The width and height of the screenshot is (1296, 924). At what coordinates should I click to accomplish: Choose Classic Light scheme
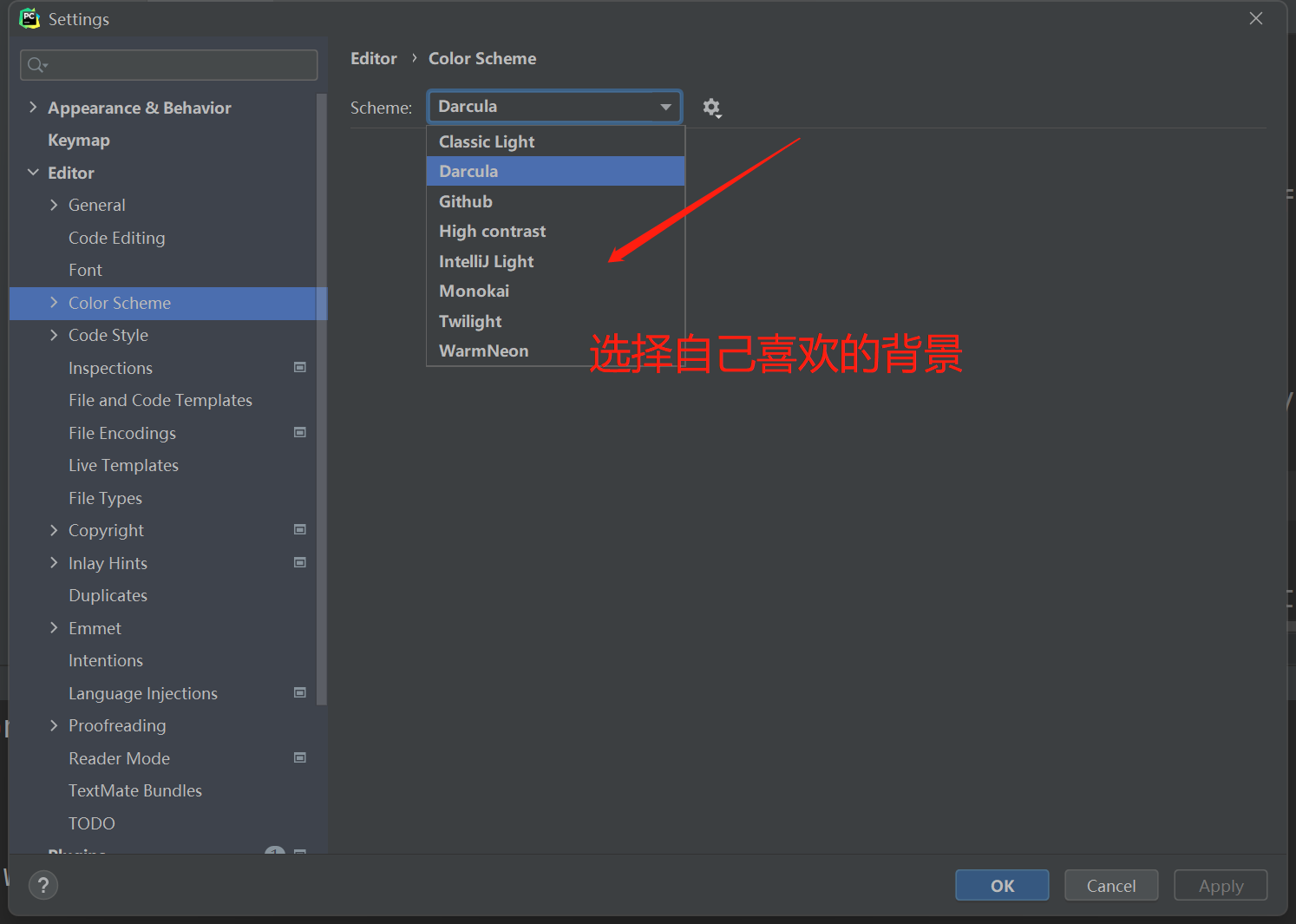tap(556, 141)
